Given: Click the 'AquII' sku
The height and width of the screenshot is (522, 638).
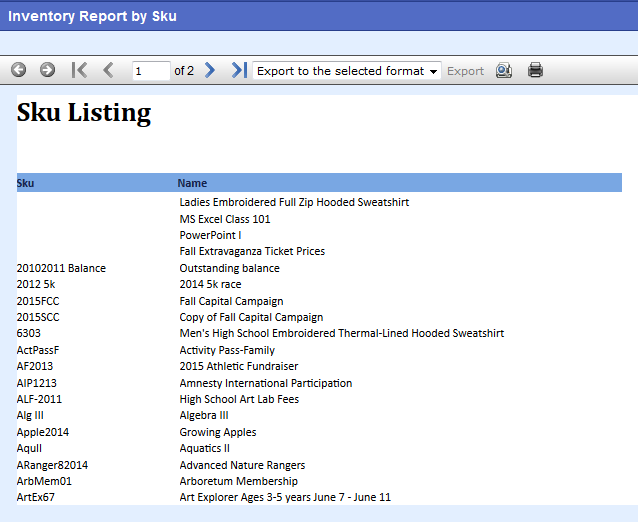Looking at the screenshot, I should pos(29,448).
